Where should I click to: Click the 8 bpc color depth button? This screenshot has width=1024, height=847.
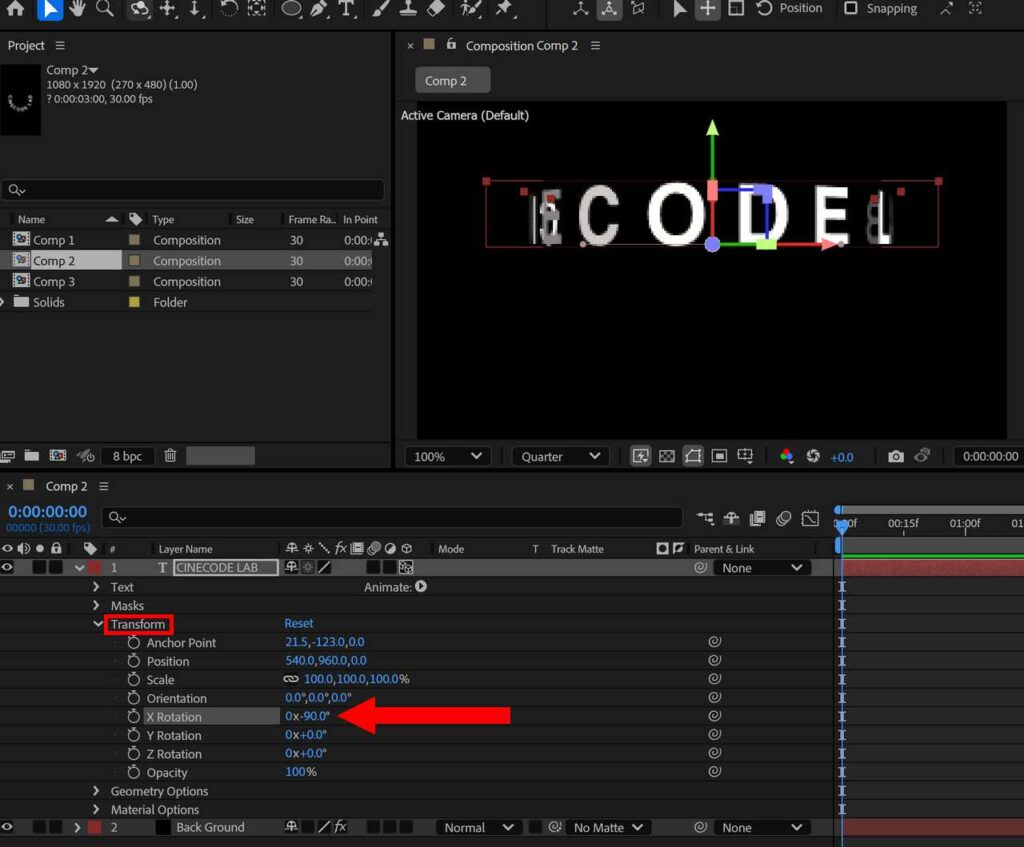[127, 456]
